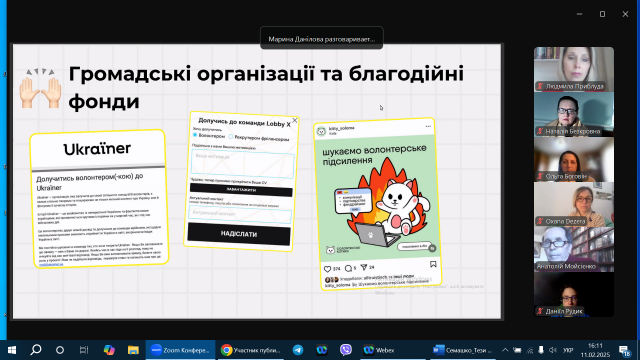
Task: Switch to Chrome window in taskbar
Action: pyautogui.click(x=251, y=350)
